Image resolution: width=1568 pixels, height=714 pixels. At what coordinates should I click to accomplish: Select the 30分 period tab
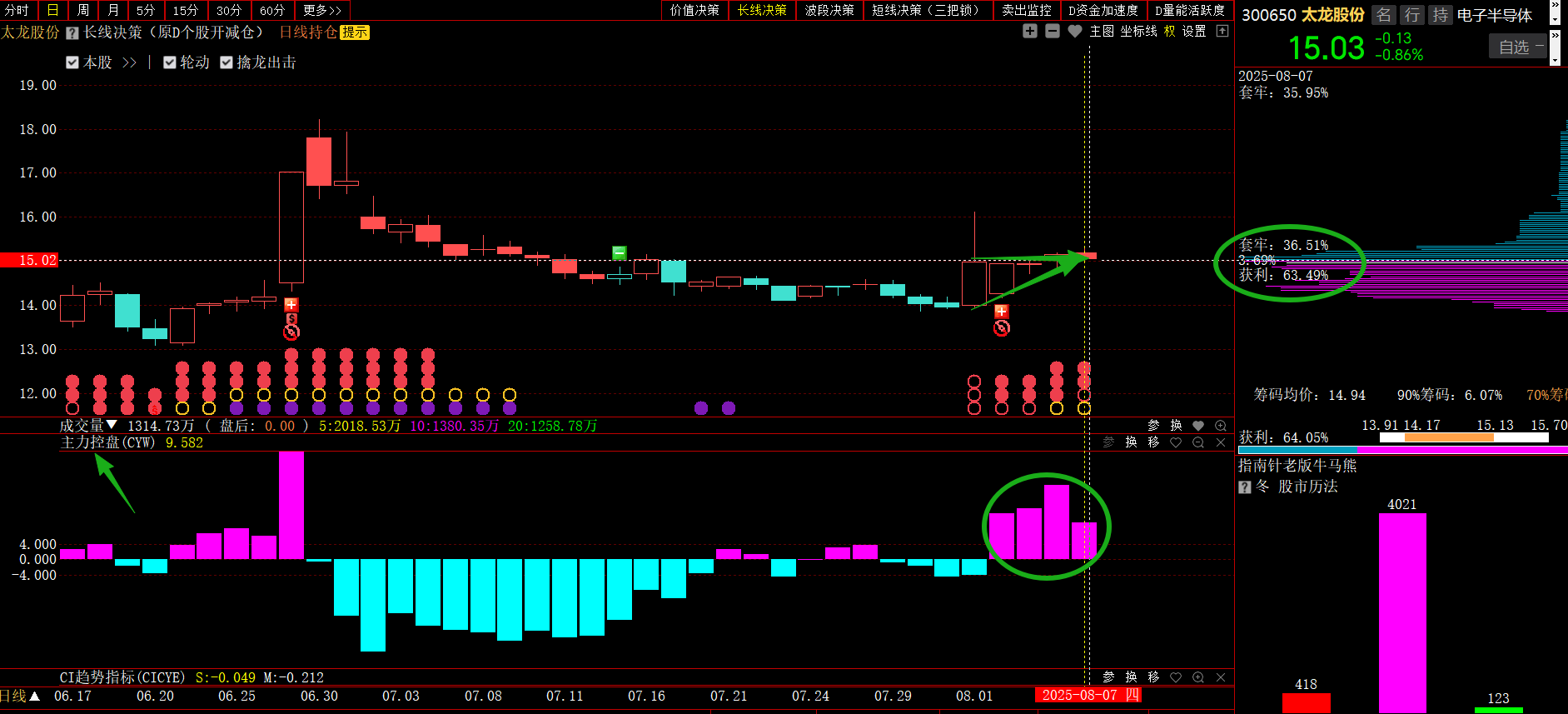pyautogui.click(x=229, y=10)
